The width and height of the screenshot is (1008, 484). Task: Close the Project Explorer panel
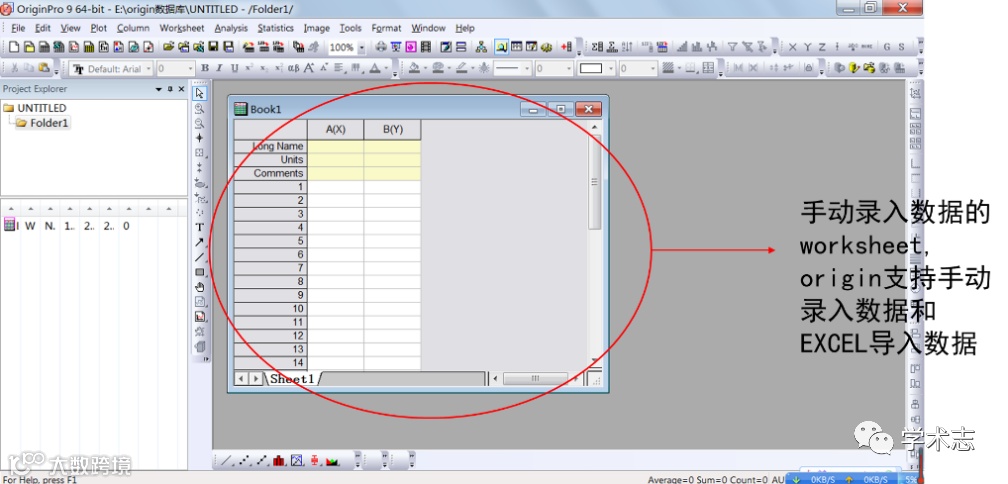tap(181, 89)
